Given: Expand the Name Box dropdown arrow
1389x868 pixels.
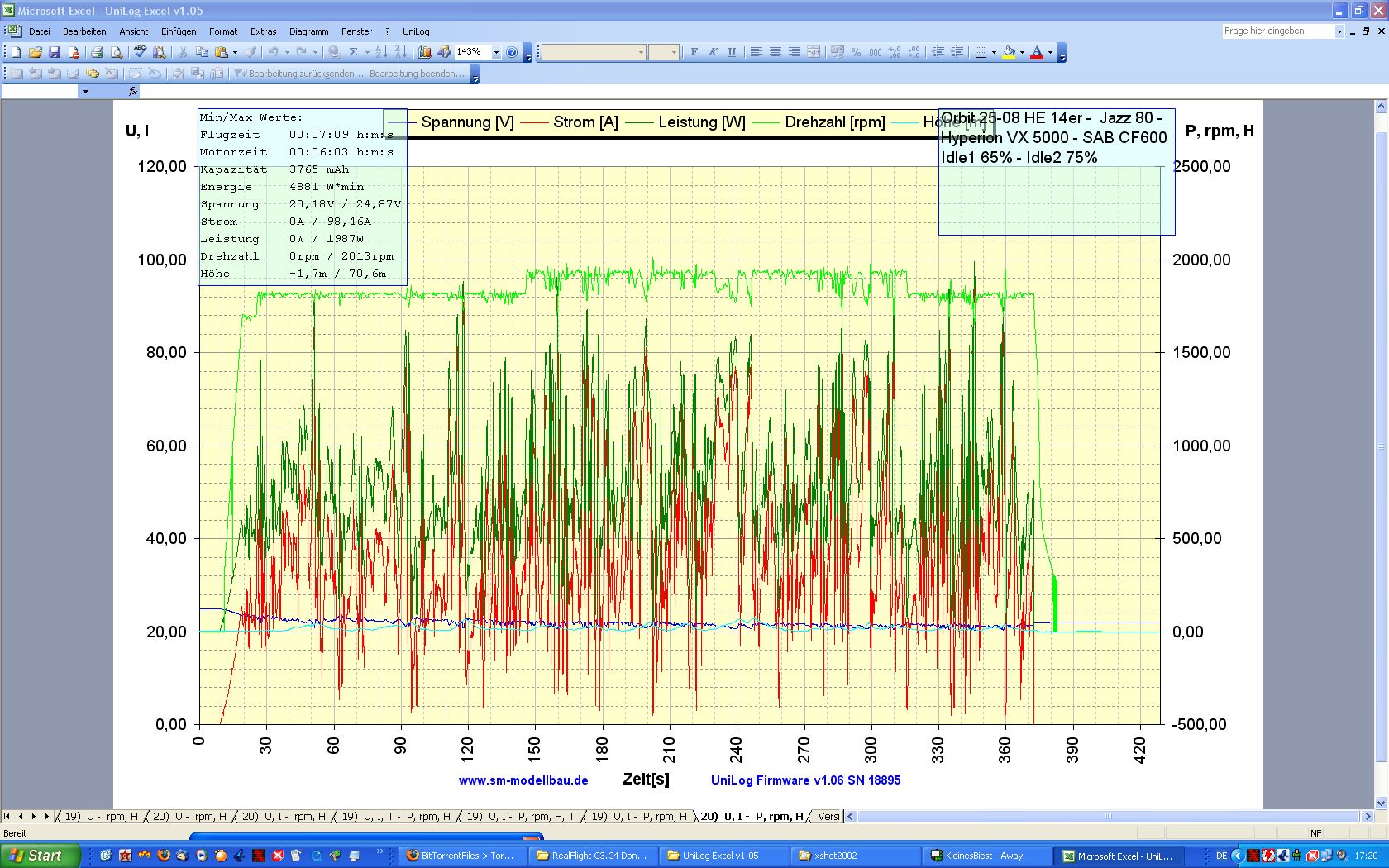Looking at the screenshot, I should [x=84, y=92].
